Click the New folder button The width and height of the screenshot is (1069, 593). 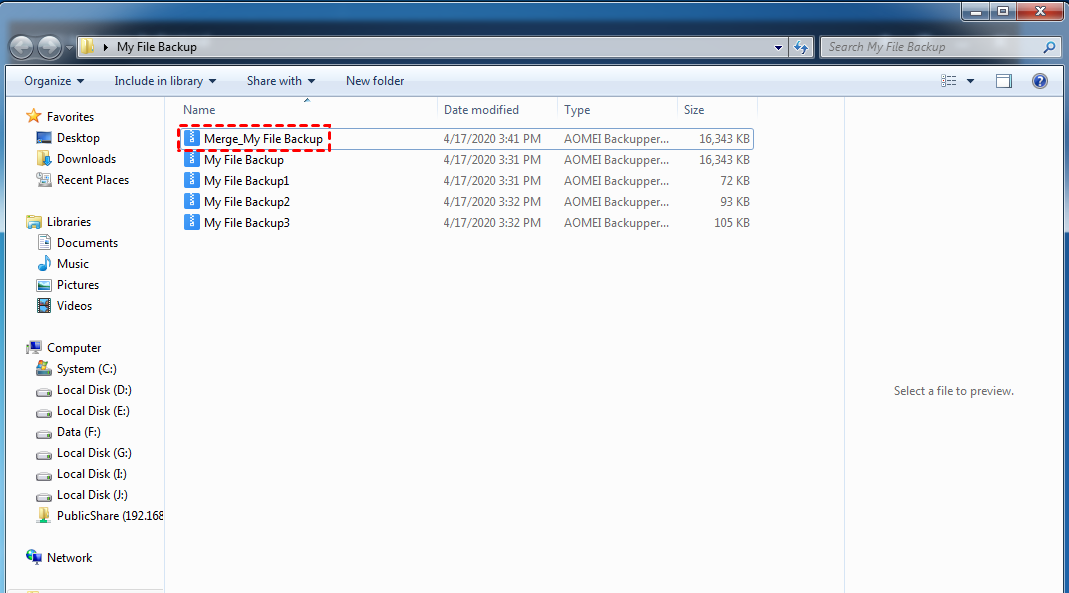(375, 81)
